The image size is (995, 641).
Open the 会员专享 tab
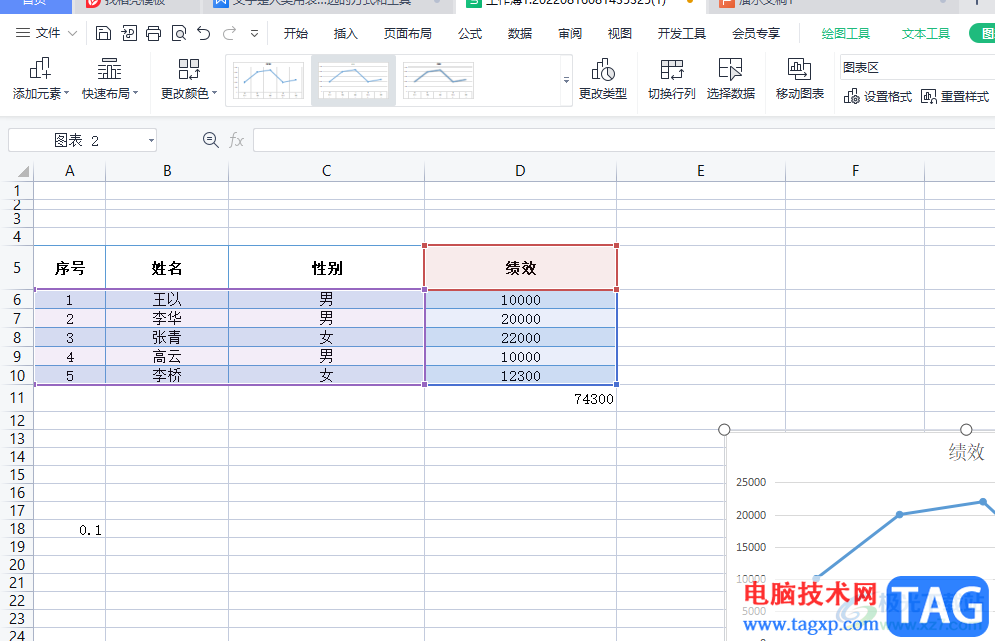[x=756, y=34]
